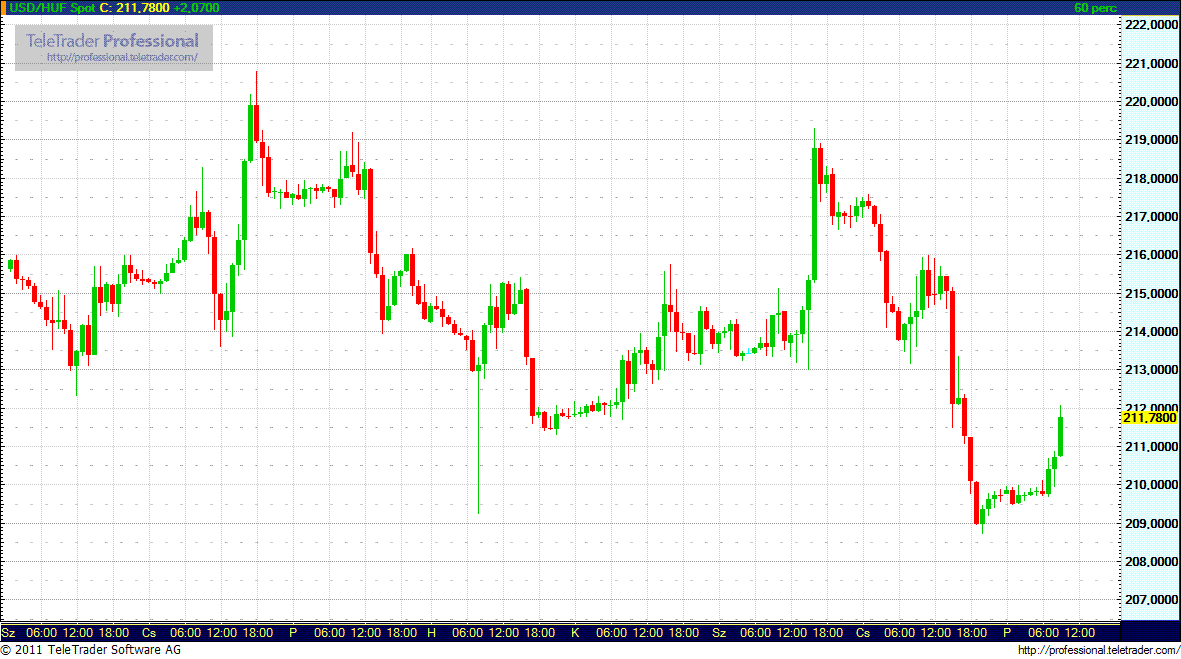Open the professional.teletrader.com link under the logo
The width and height of the screenshot is (1181, 659).
[129, 58]
